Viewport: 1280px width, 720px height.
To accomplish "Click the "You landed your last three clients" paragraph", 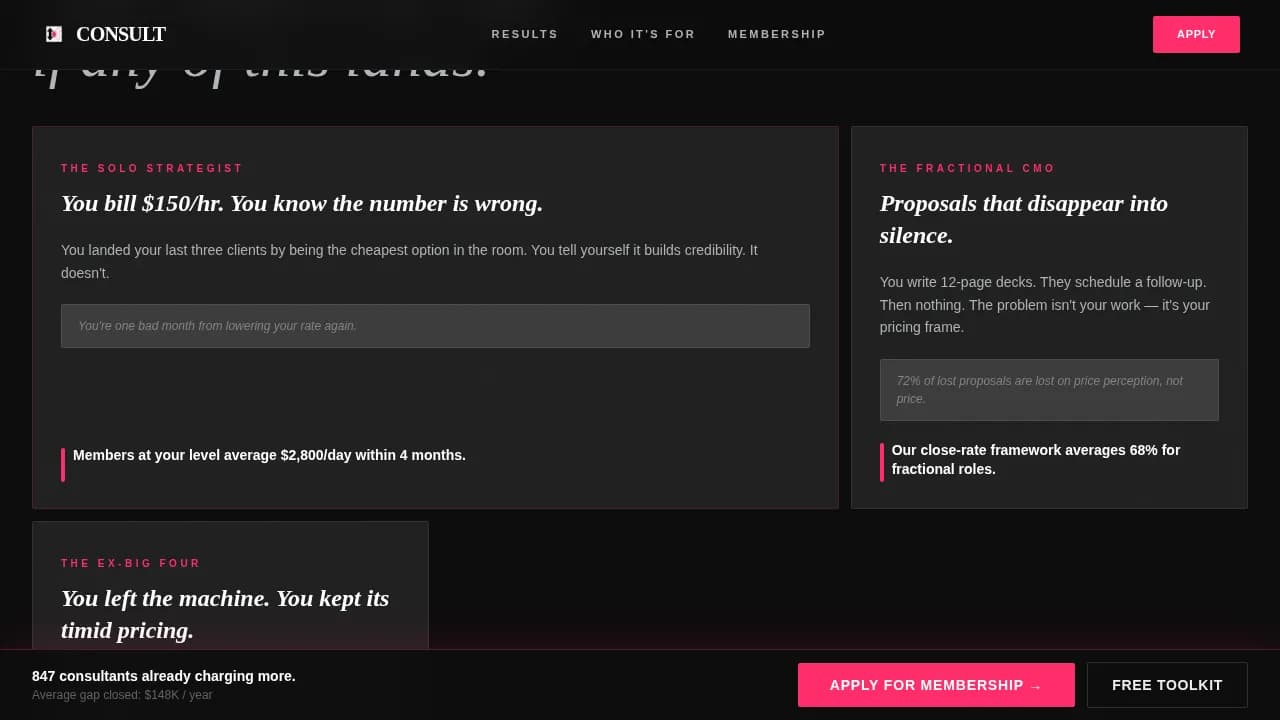I will [409, 261].
